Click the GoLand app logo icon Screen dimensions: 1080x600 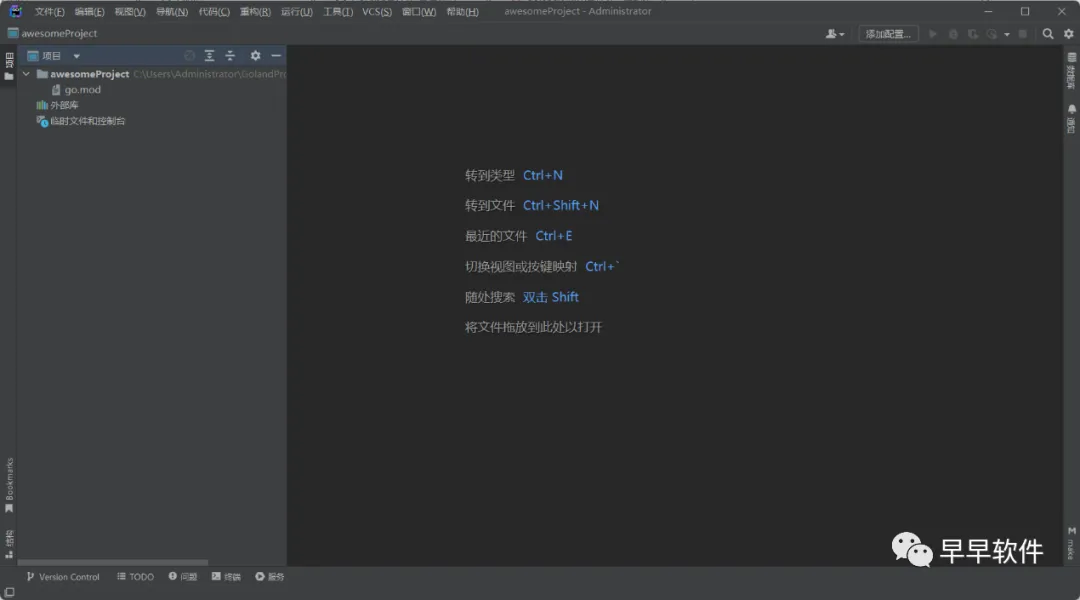pos(15,11)
